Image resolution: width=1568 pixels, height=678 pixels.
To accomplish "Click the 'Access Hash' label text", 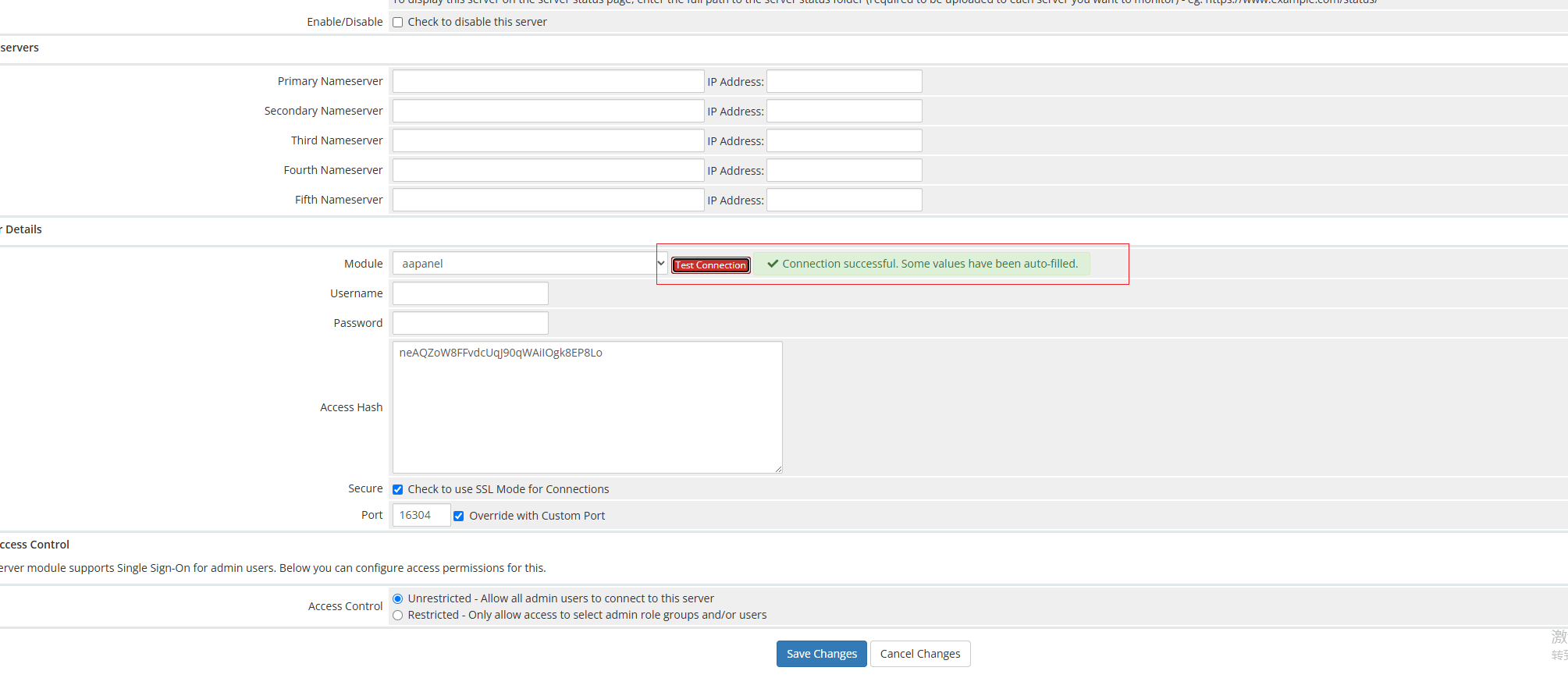I will pyautogui.click(x=351, y=407).
